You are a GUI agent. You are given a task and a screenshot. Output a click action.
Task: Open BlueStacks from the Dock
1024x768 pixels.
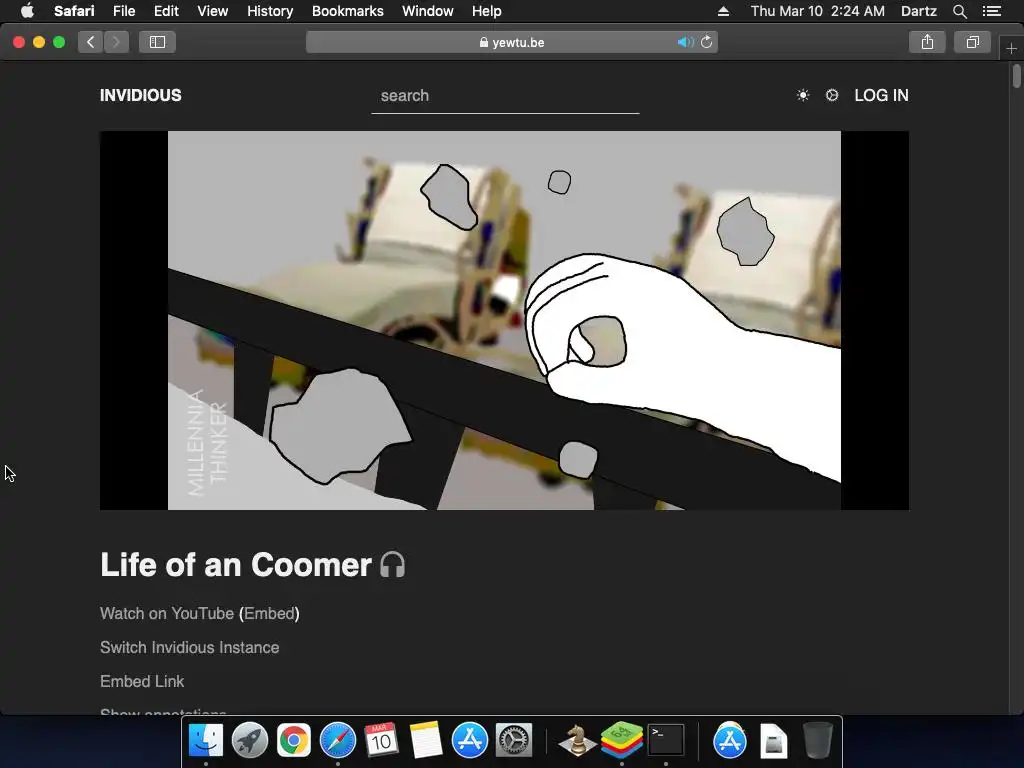tap(621, 741)
